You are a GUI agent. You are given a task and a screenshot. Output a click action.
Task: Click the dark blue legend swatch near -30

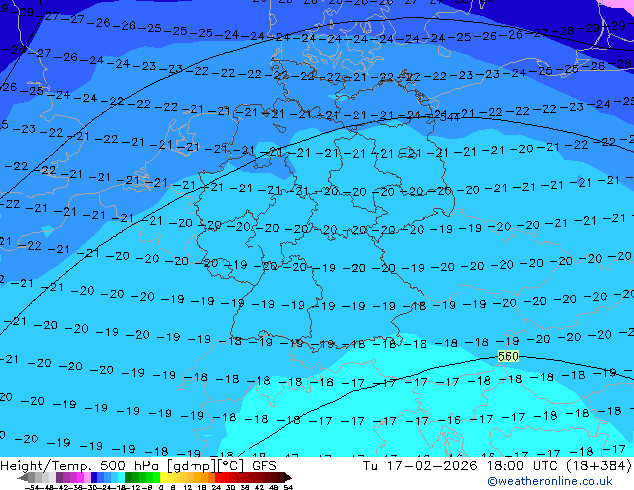[94, 477]
